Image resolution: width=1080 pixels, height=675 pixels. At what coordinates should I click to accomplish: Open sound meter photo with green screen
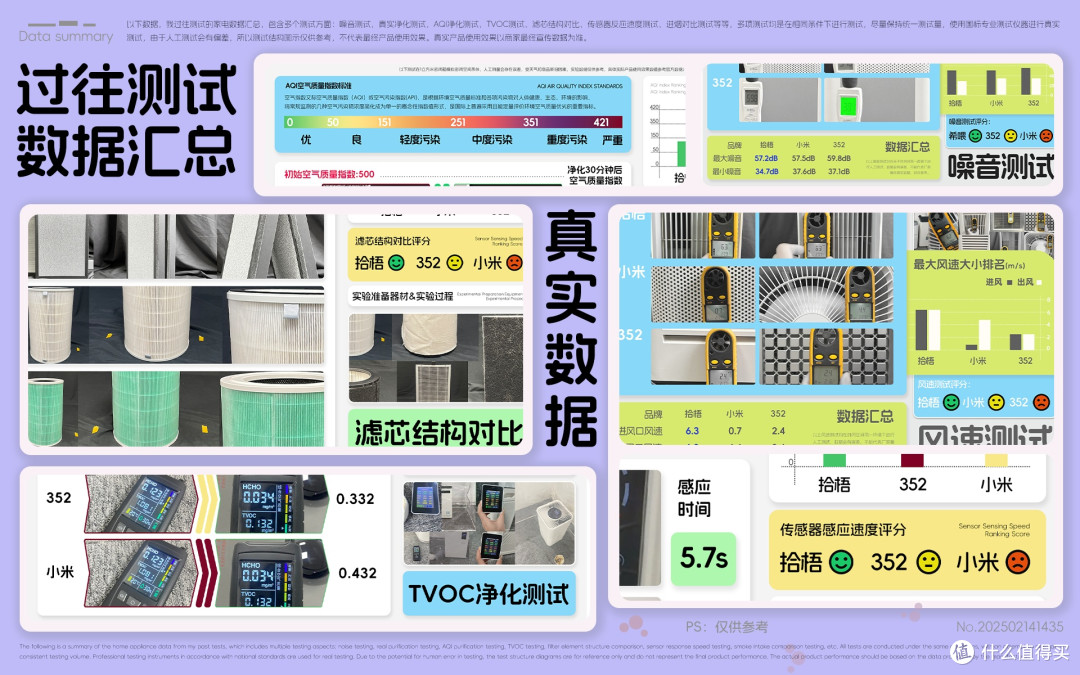pyautogui.click(x=876, y=101)
